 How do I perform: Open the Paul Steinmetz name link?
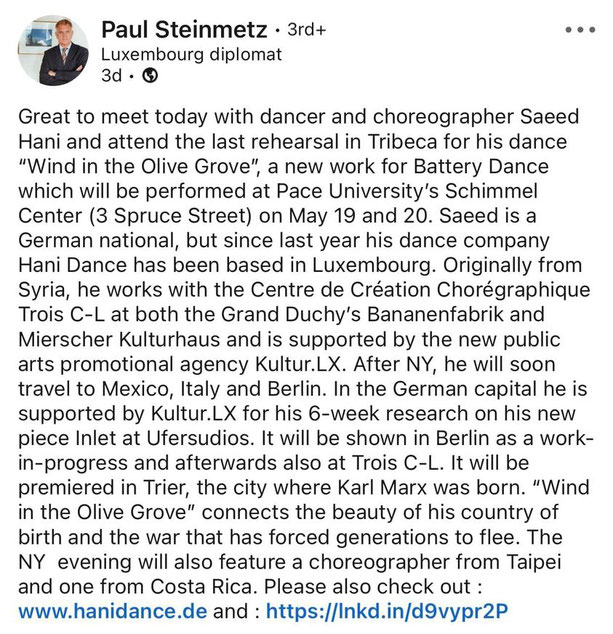coord(184,30)
